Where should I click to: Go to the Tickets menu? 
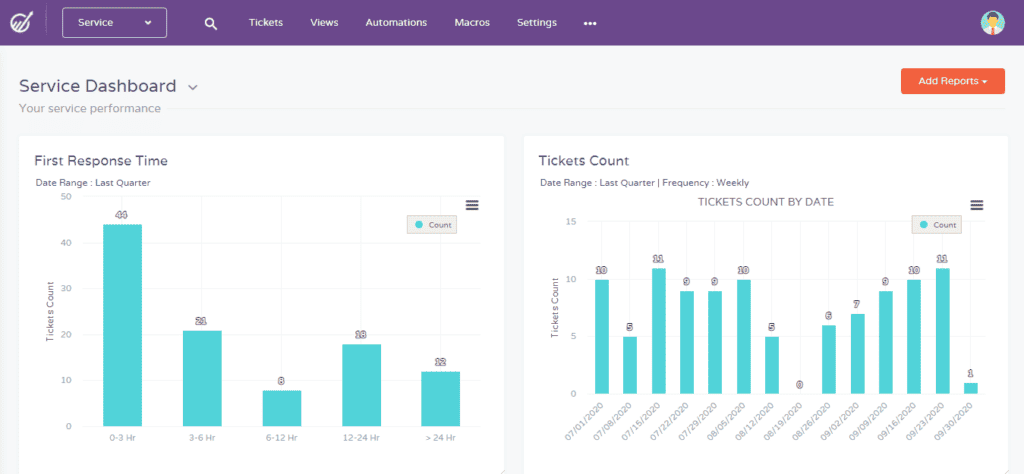[265, 22]
